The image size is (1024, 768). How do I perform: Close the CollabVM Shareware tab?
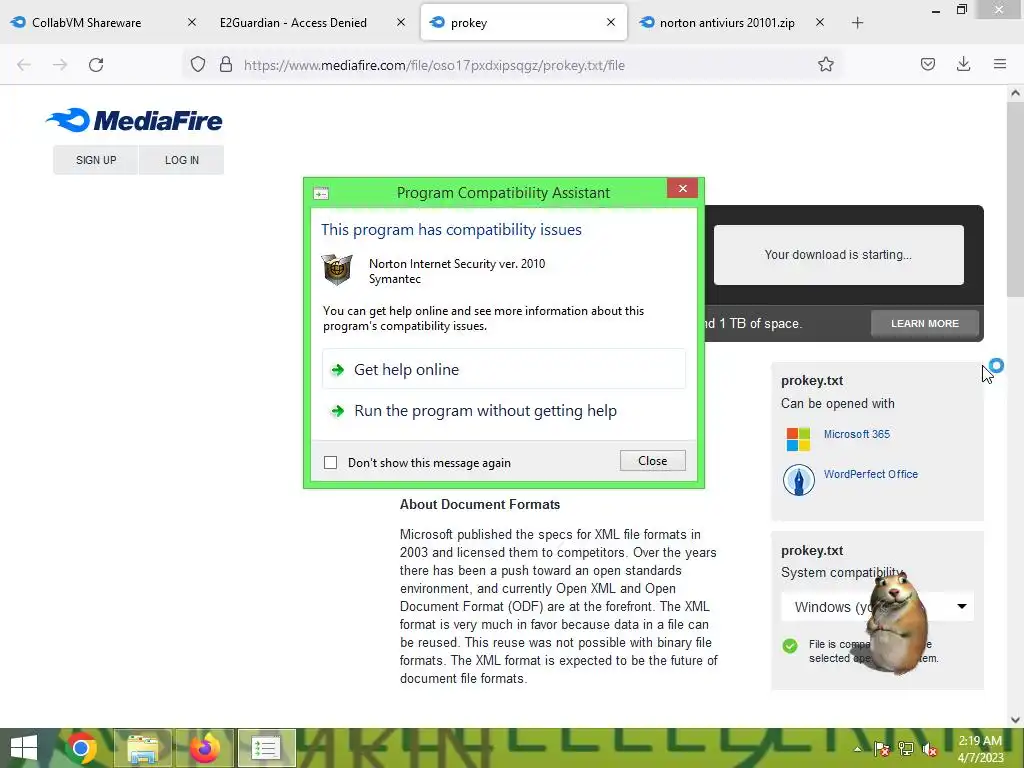(x=191, y=22)
